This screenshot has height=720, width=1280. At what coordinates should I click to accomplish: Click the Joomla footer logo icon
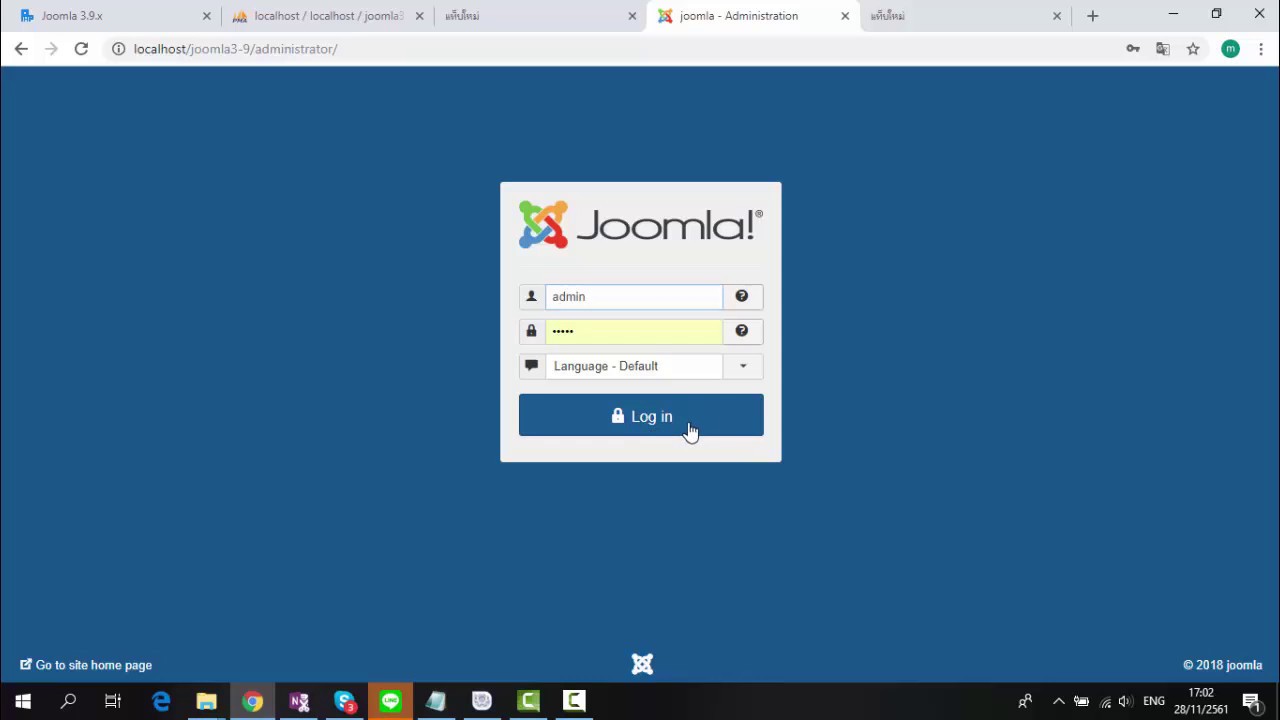click(642, 664)
